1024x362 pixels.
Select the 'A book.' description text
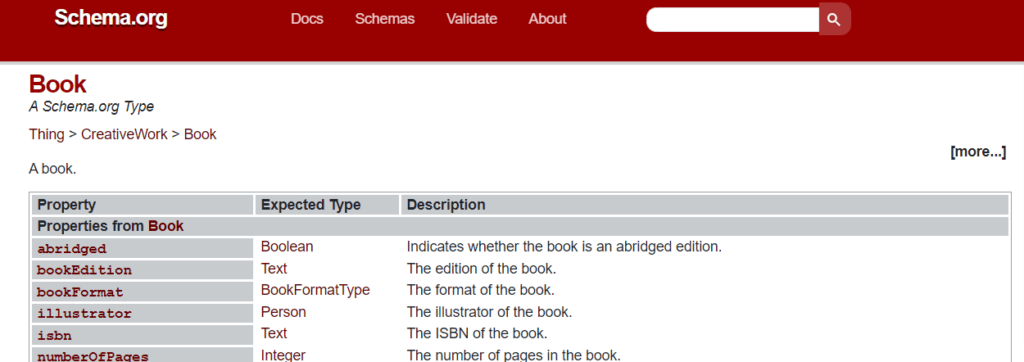(x=52, y=169)
